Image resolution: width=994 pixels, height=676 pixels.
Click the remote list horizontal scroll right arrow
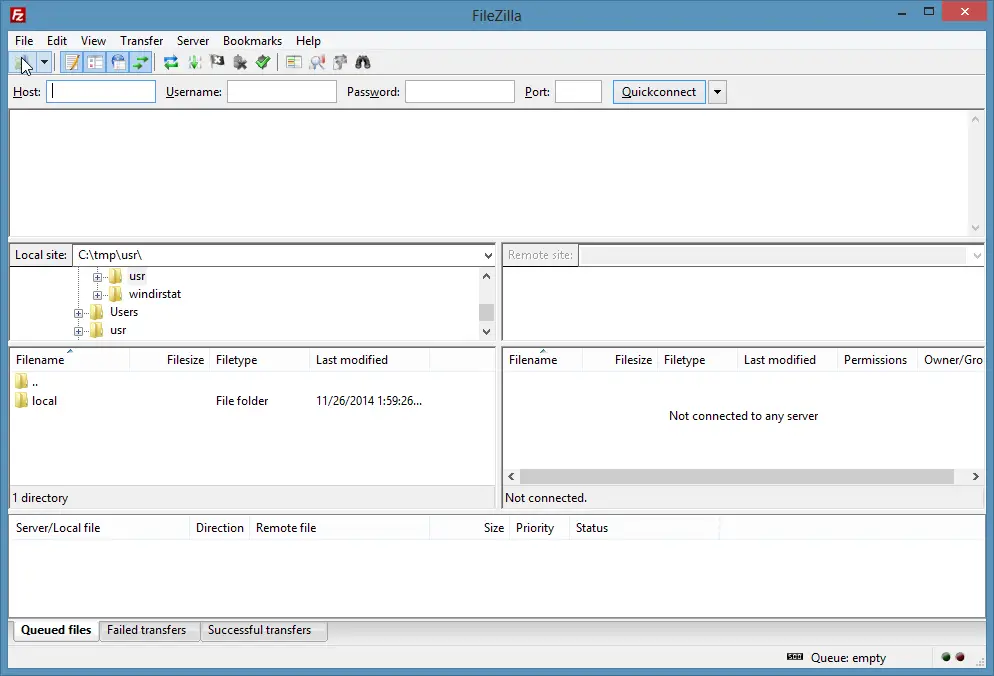click(x=976, y=476)
